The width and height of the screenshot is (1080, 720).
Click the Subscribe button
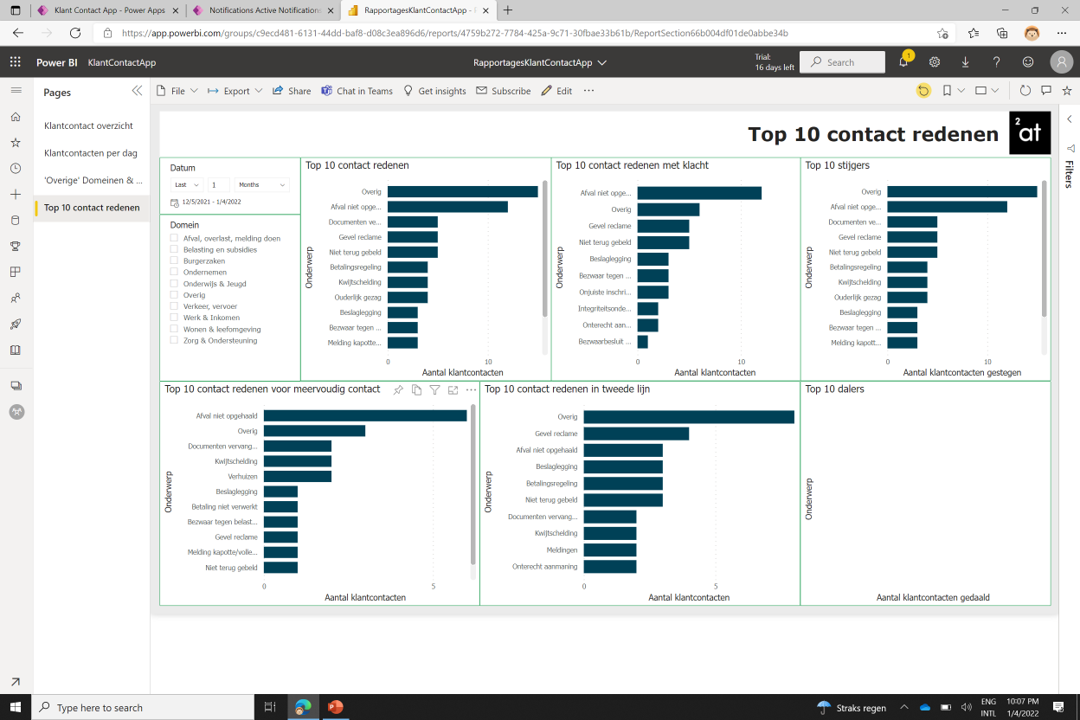(503, 91)
